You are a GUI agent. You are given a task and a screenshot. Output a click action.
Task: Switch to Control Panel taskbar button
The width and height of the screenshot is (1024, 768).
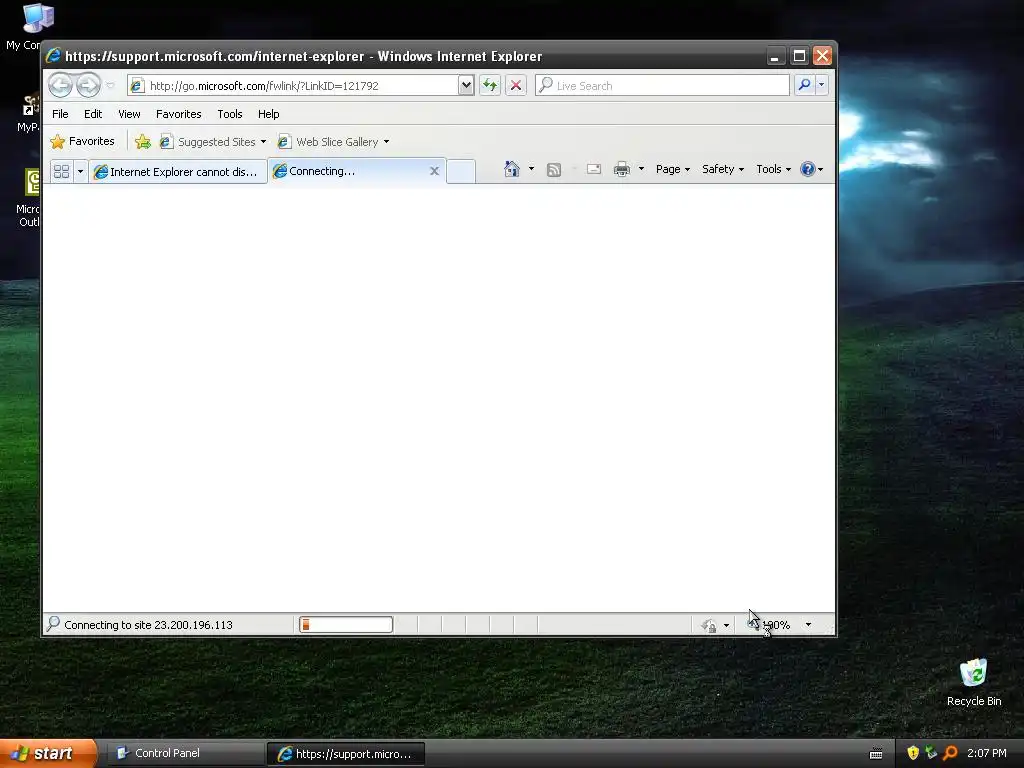[185, 754]
